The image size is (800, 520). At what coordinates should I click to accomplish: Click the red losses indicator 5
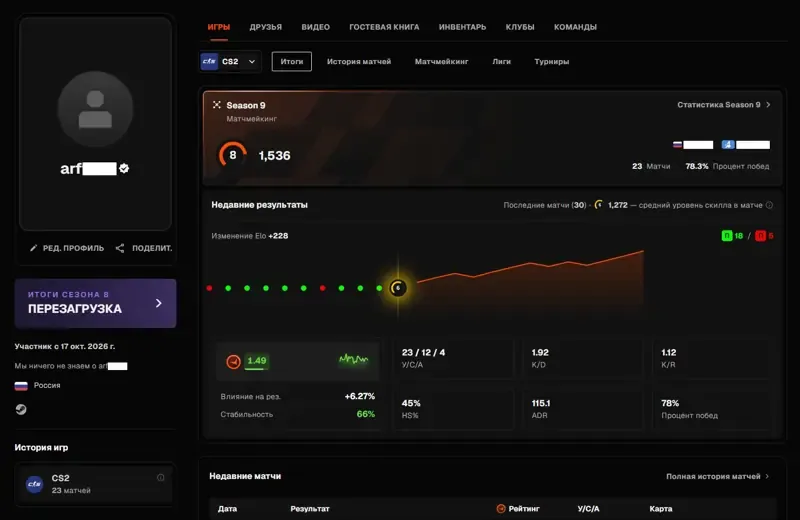click(x=764, y=236)
